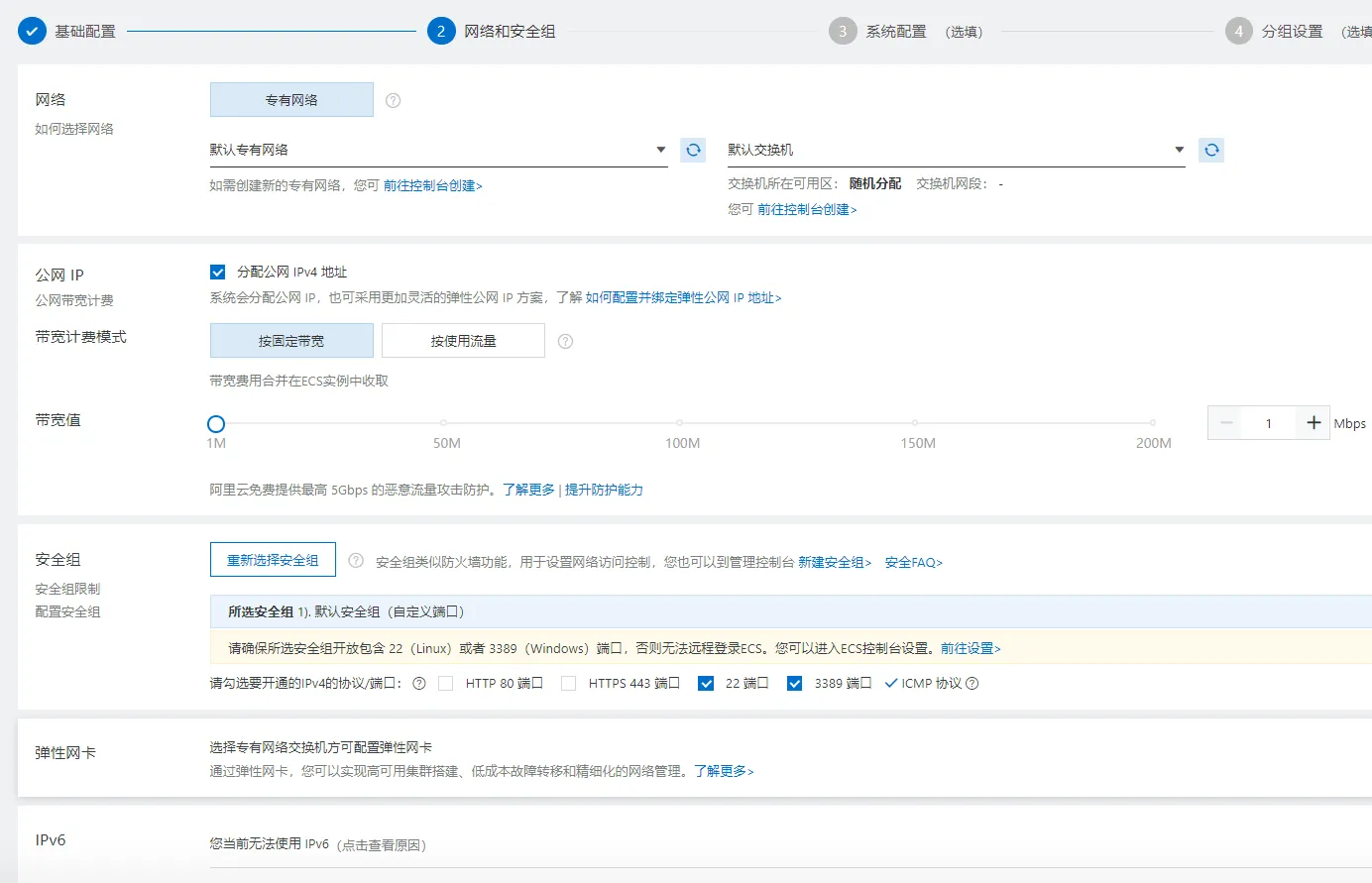Click the ICMP 协议 checkmark icon

890,683
